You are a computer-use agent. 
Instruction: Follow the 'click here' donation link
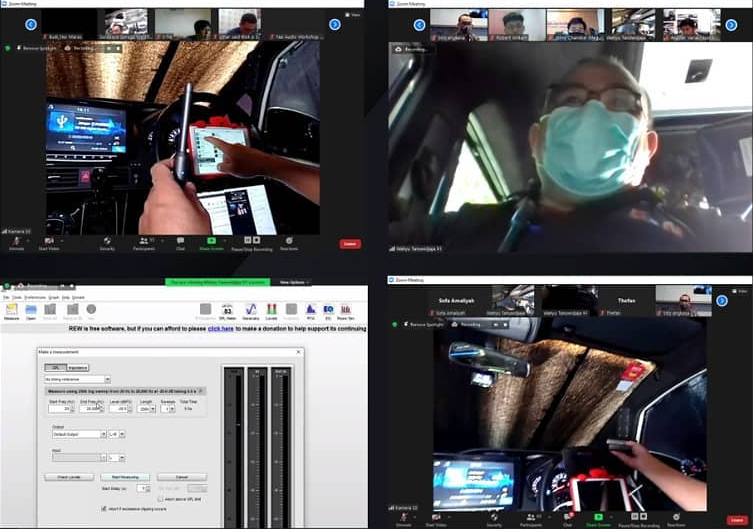pos(220,327)
